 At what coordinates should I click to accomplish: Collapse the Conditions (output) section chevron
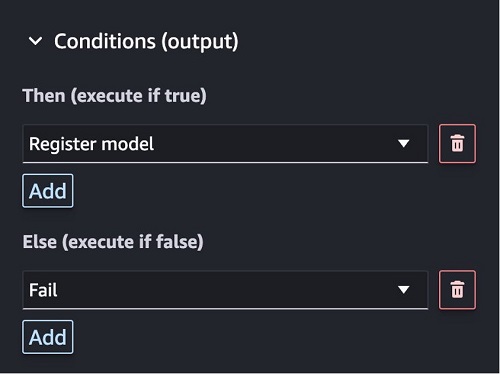[x=35, y=41]
